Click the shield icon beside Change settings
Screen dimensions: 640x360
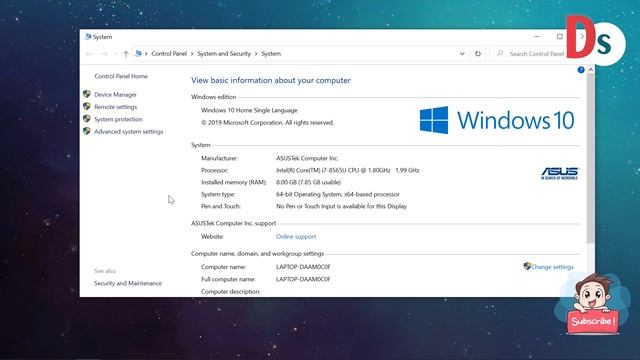[527, 266]
